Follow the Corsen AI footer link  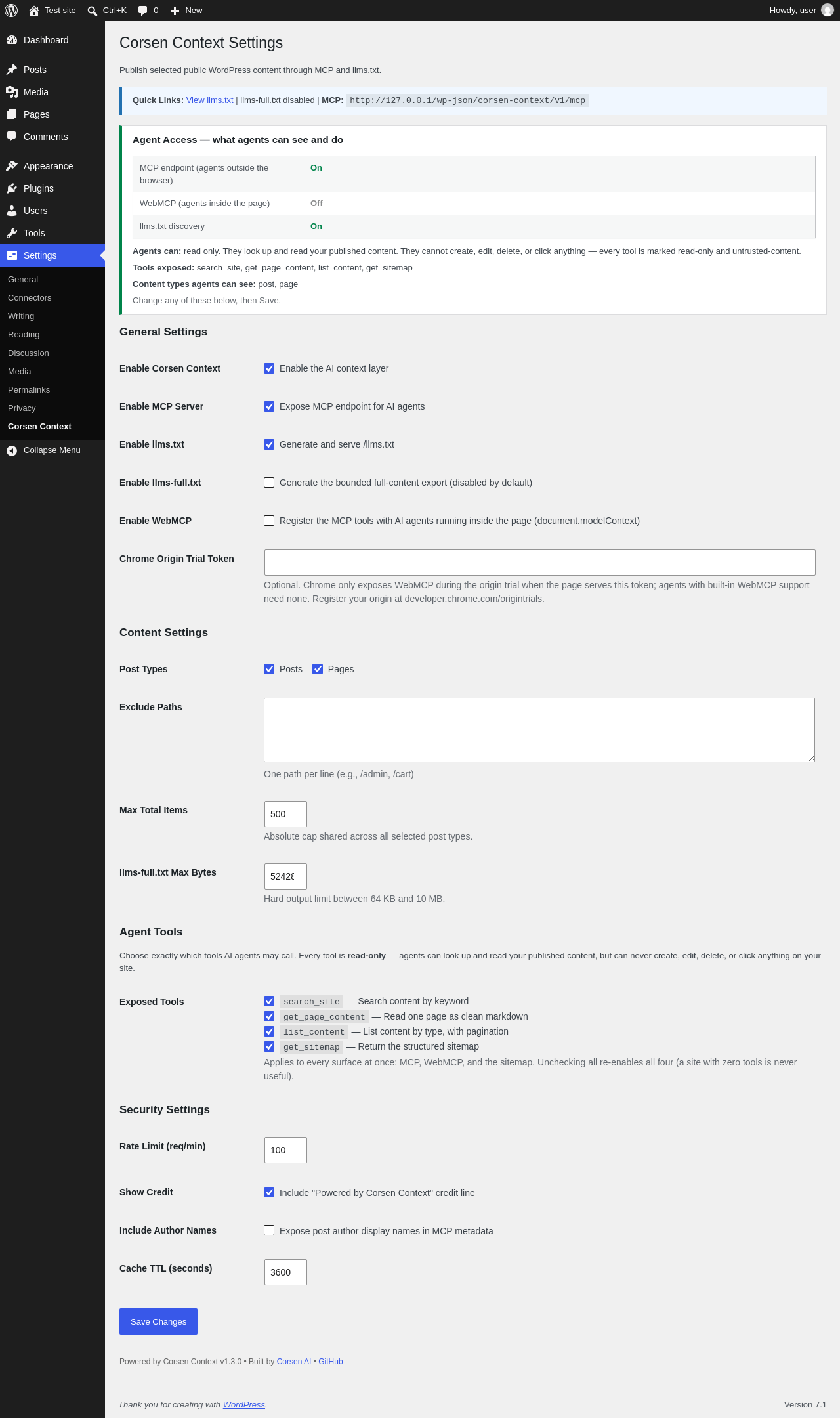coord(294,1362)
